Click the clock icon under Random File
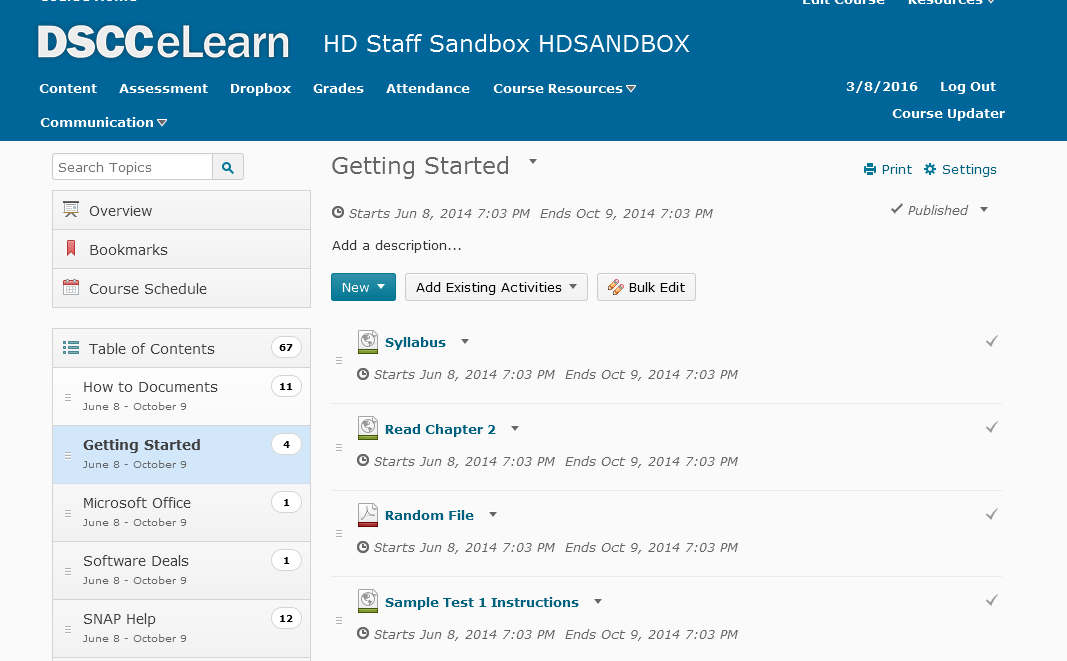Viewport: 1067px width, 661px height. click(363, 547)
